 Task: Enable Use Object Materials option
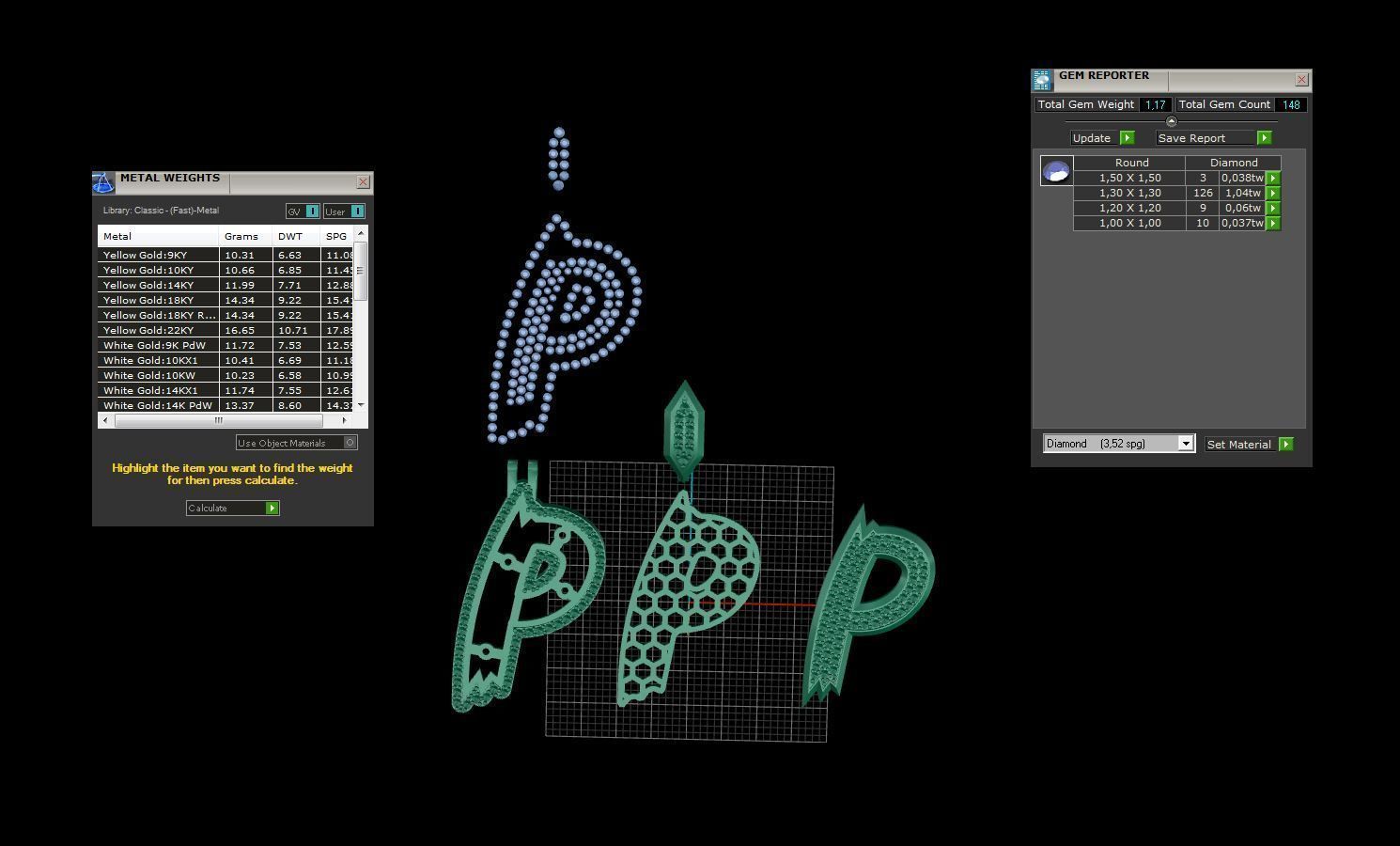pyautogui.click(x=350, y=443)
